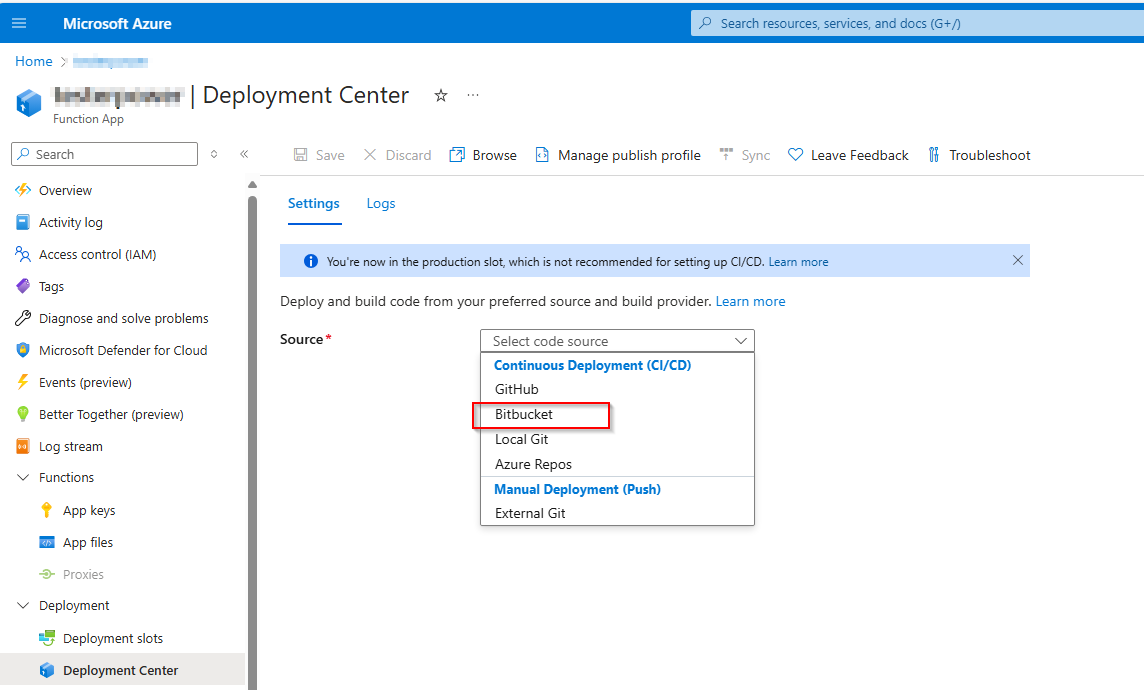Select External Git as the source
1144x690 pixels.
click(617, 513)
